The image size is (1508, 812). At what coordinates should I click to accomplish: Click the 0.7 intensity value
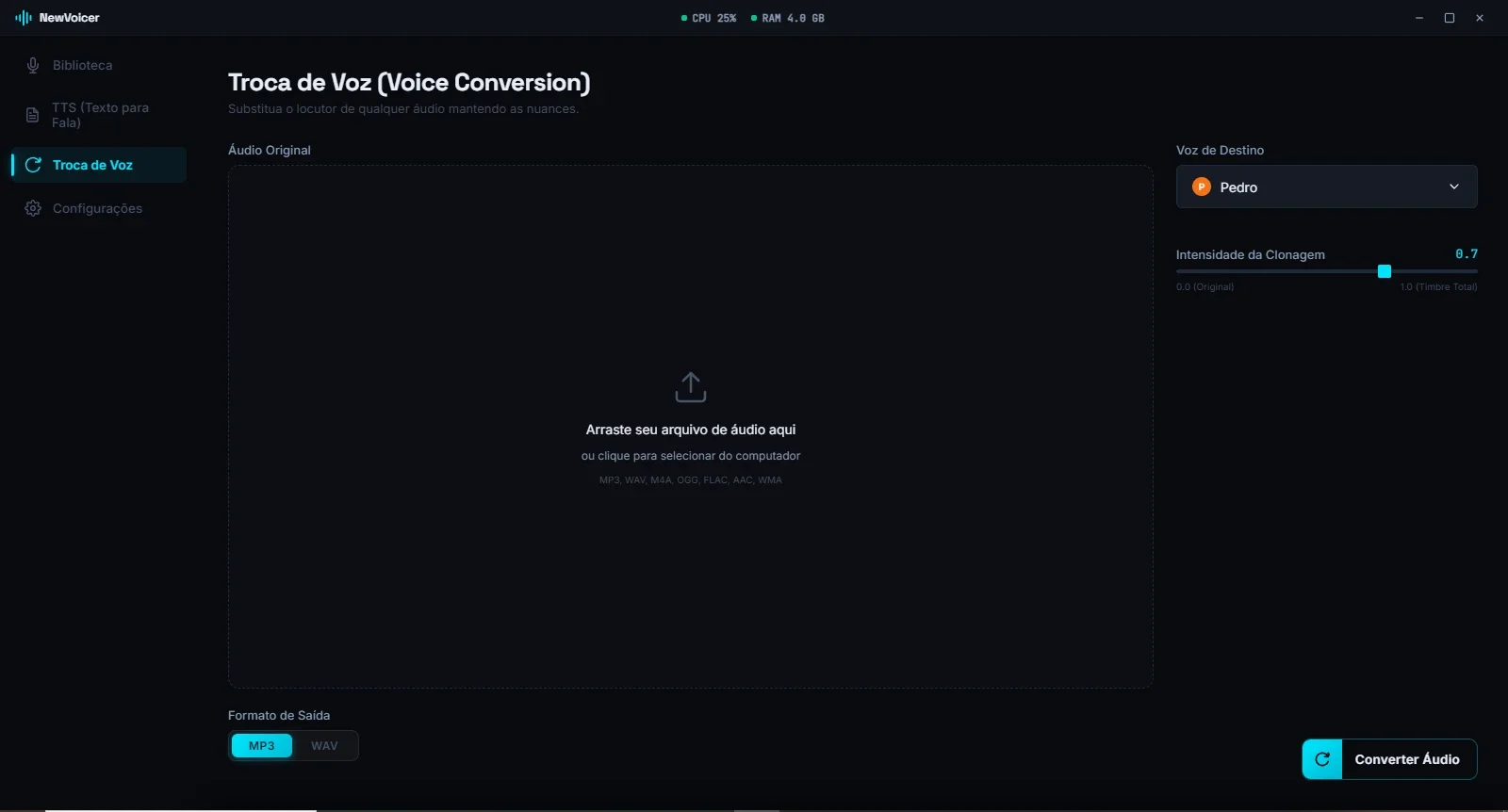[1467, 254]
